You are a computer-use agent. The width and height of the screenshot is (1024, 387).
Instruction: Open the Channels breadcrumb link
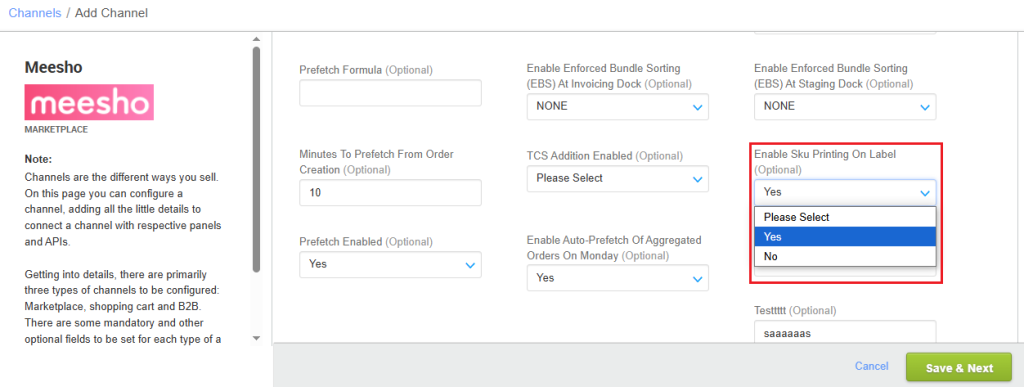pyautogui.click(x=35, y=13)
